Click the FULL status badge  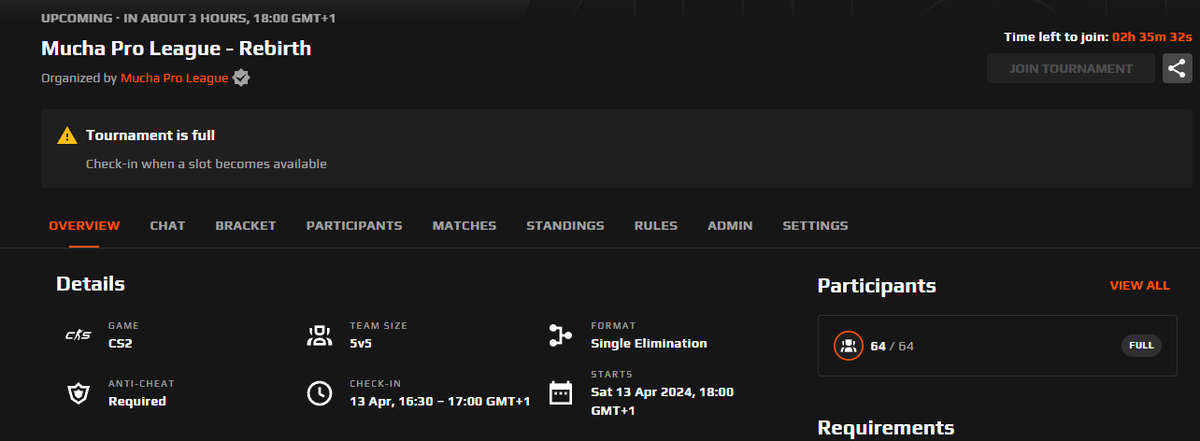[1141, 346]
